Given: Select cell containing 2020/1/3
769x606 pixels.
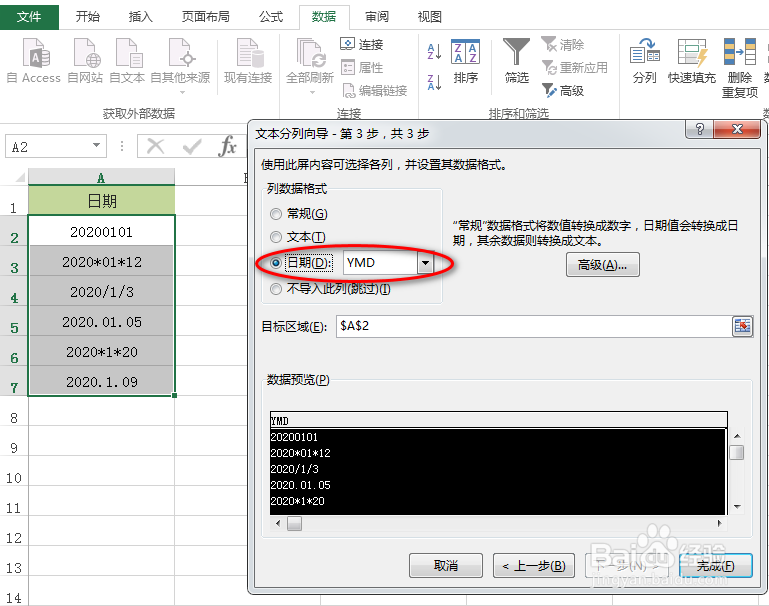Looking at the screenshot, I should [102, 291].
